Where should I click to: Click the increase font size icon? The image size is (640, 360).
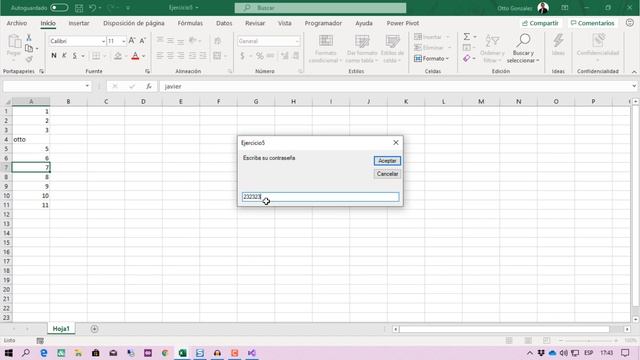pos(132,41)
